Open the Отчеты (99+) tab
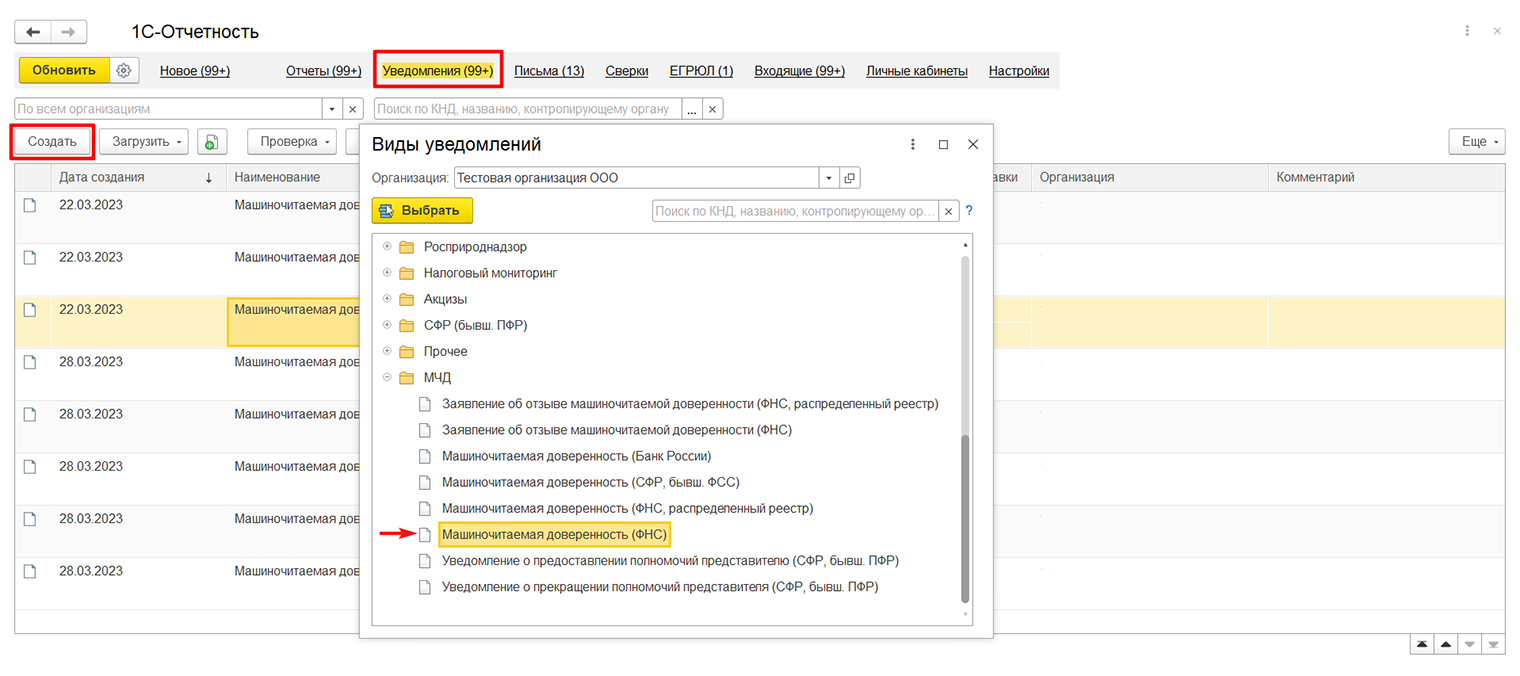Image resolution: width=1520 pixels, height=676 pixels. pos(323,71)
